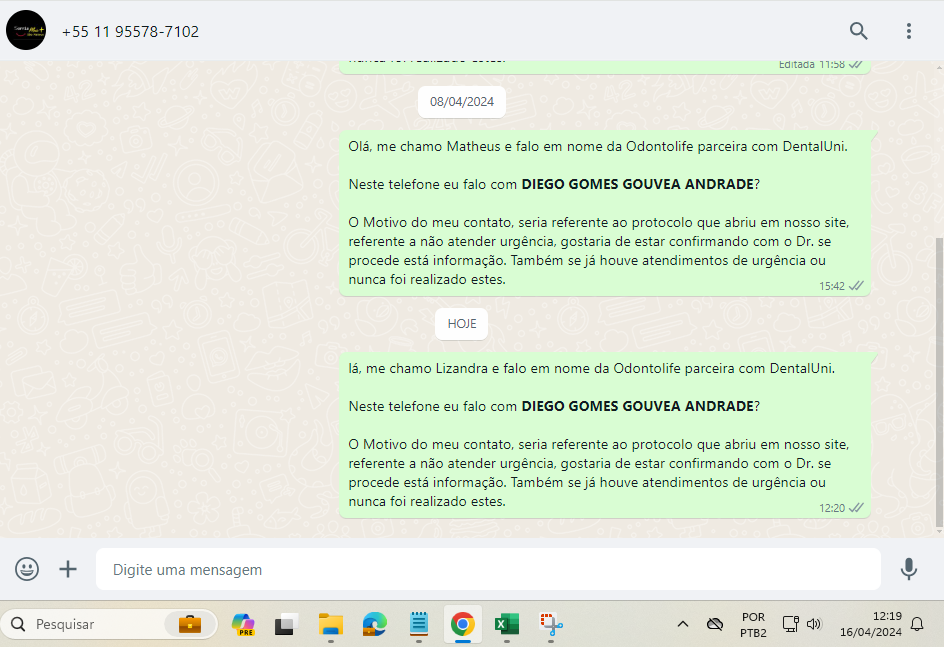Click the cloud sync off tray icon
Screen dimensions: 944x647
point(715,624)
